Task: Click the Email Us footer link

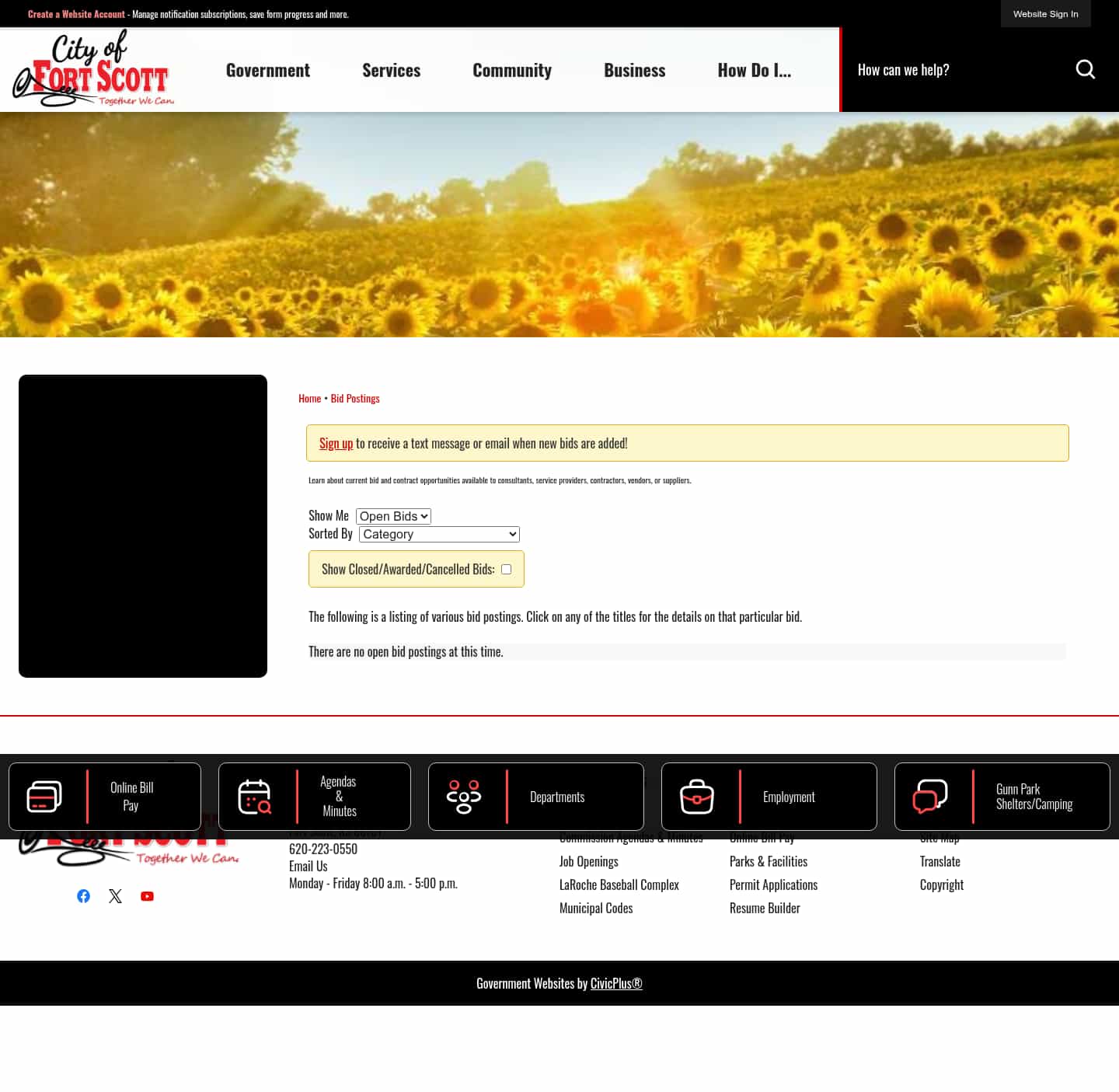Action: pos(309,866)
